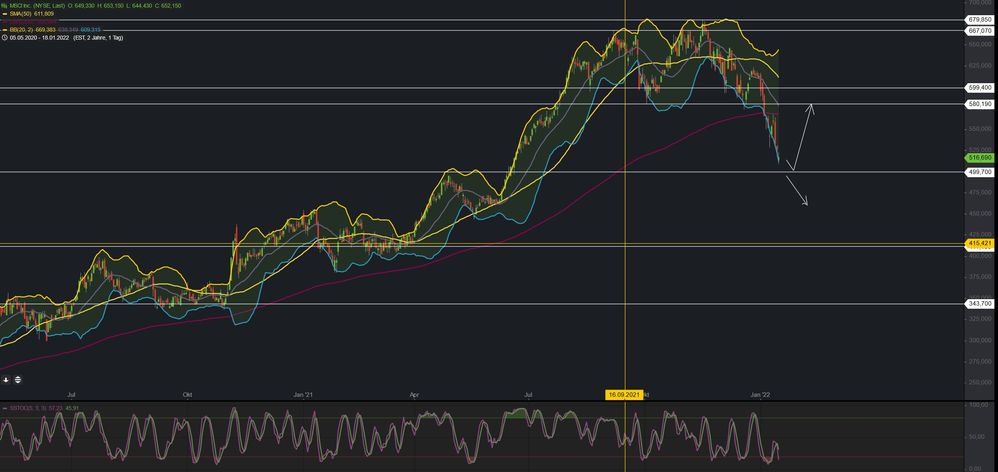Click the 679,850 price level label

979,19
